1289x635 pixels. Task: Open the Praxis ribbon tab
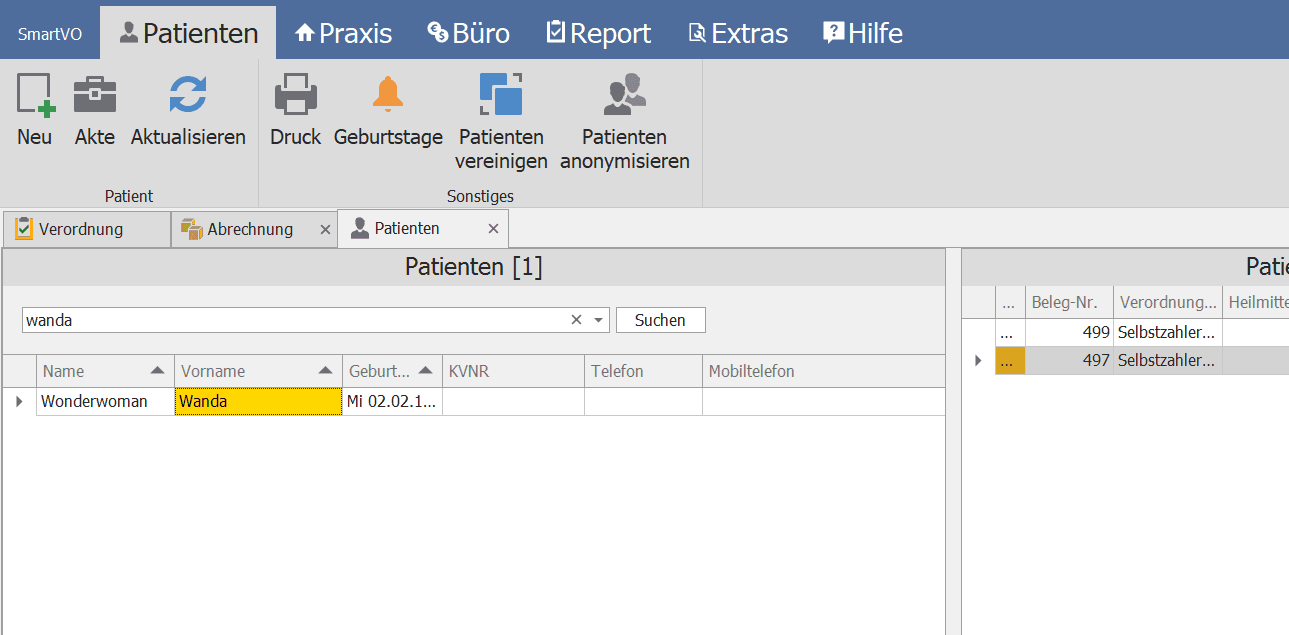pyautogui.click(x=343, y=33)
